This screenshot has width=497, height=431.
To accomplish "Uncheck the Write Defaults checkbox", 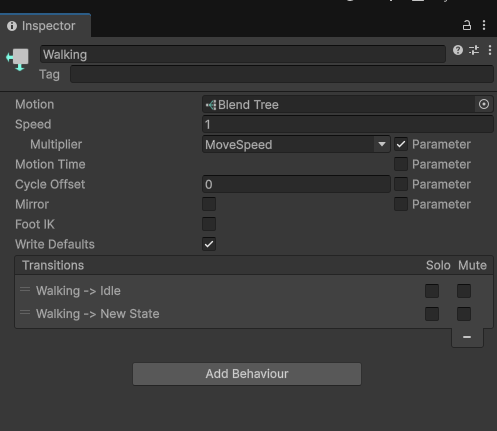I will pos(209,244).
